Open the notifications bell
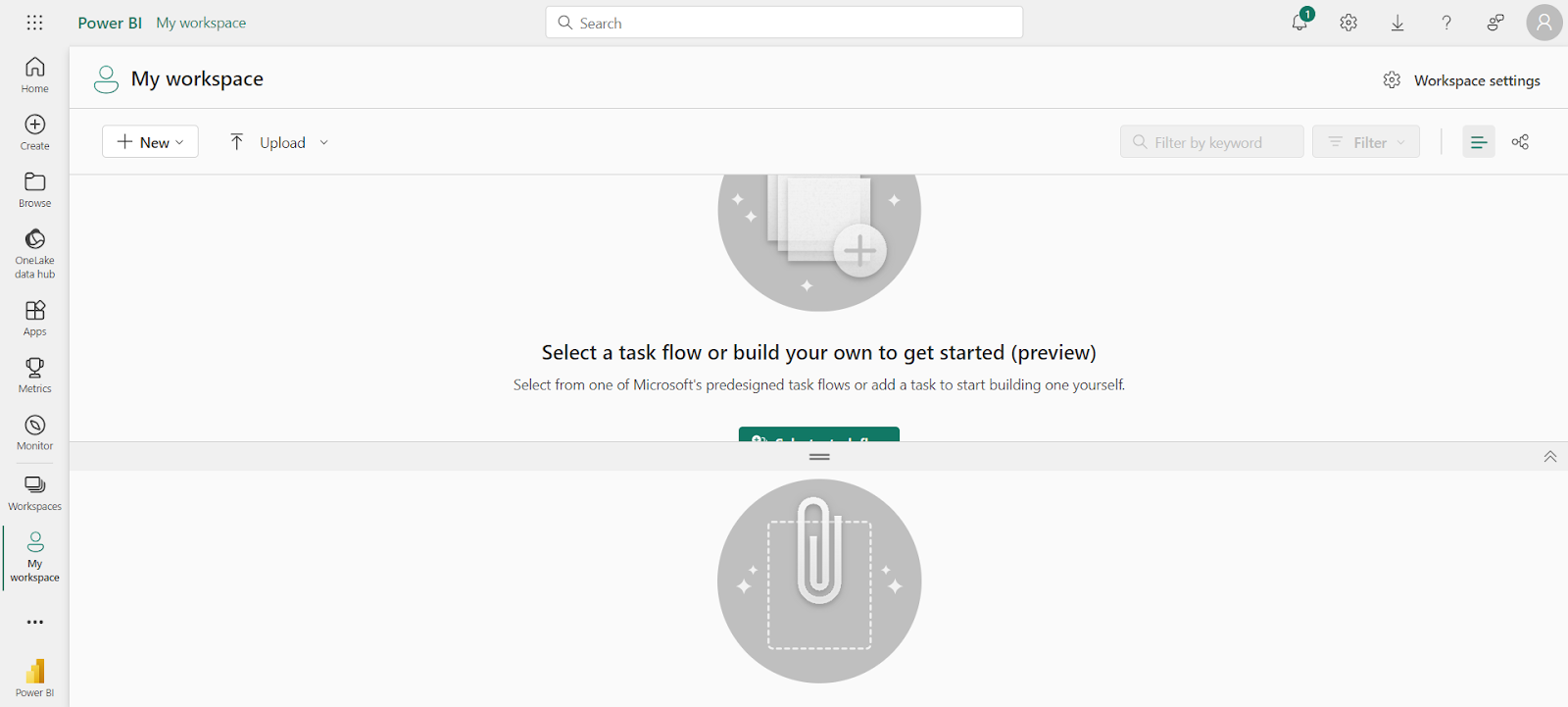Screen dimensions: 1568x707 [1299, 23]
